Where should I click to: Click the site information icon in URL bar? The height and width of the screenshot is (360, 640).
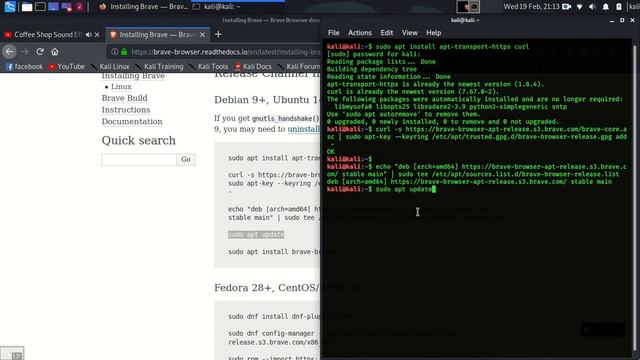pos(115,52)
